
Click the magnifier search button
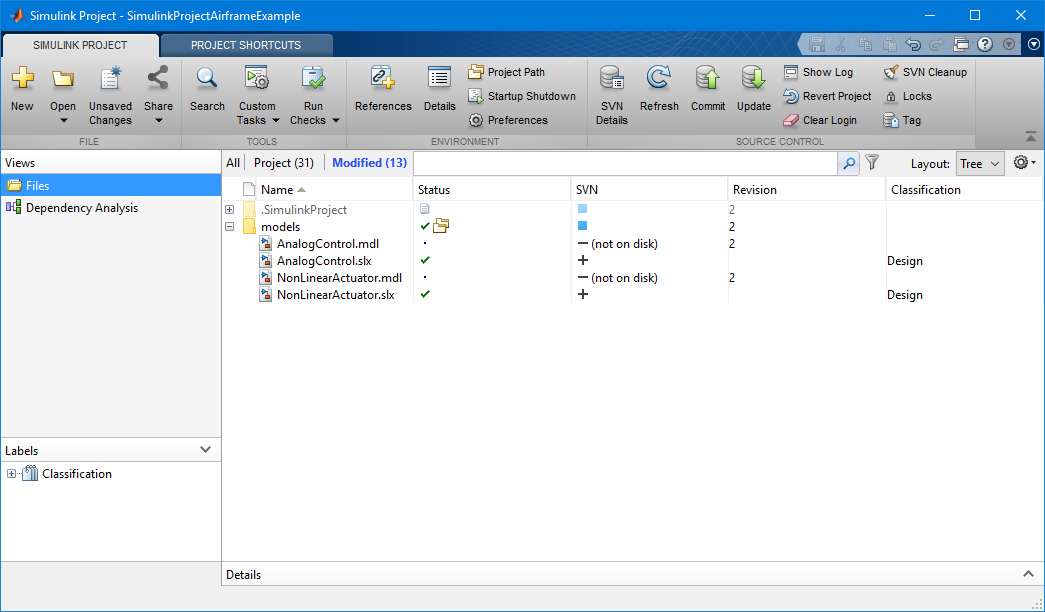coord(849,163)
